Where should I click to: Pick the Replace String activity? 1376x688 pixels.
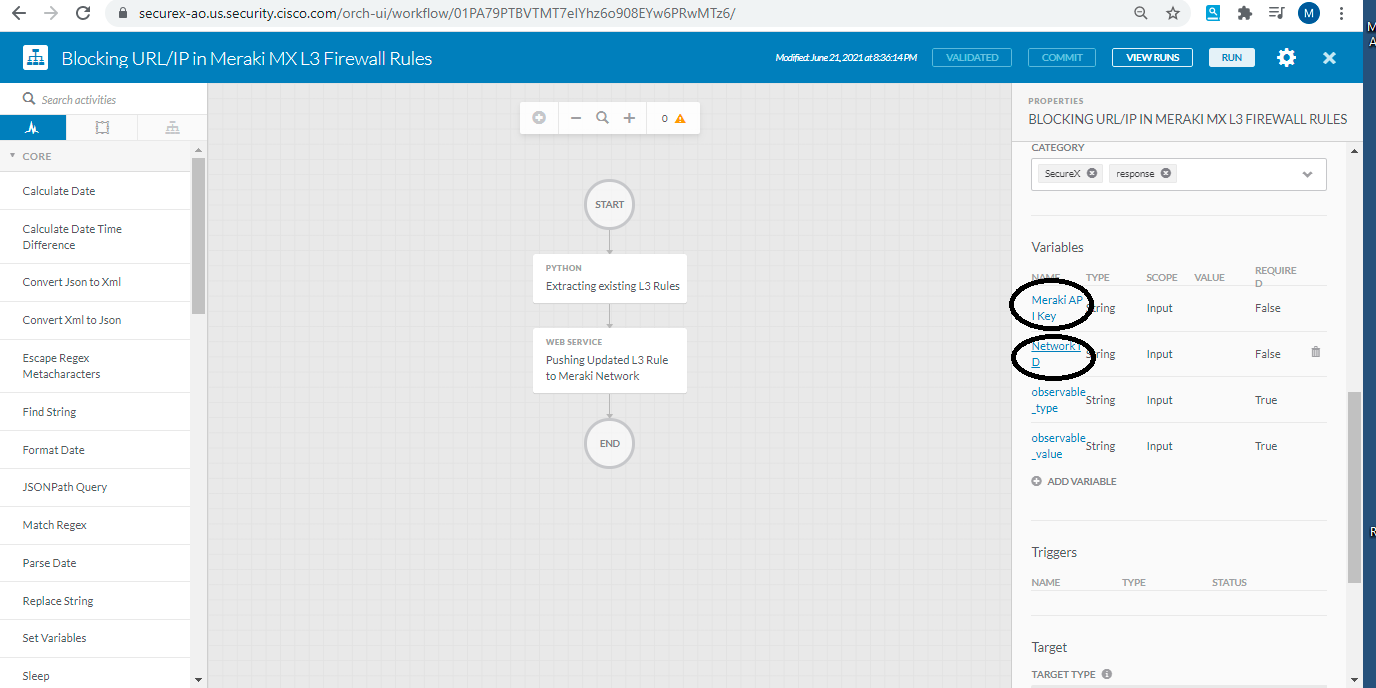pos(95,601)
